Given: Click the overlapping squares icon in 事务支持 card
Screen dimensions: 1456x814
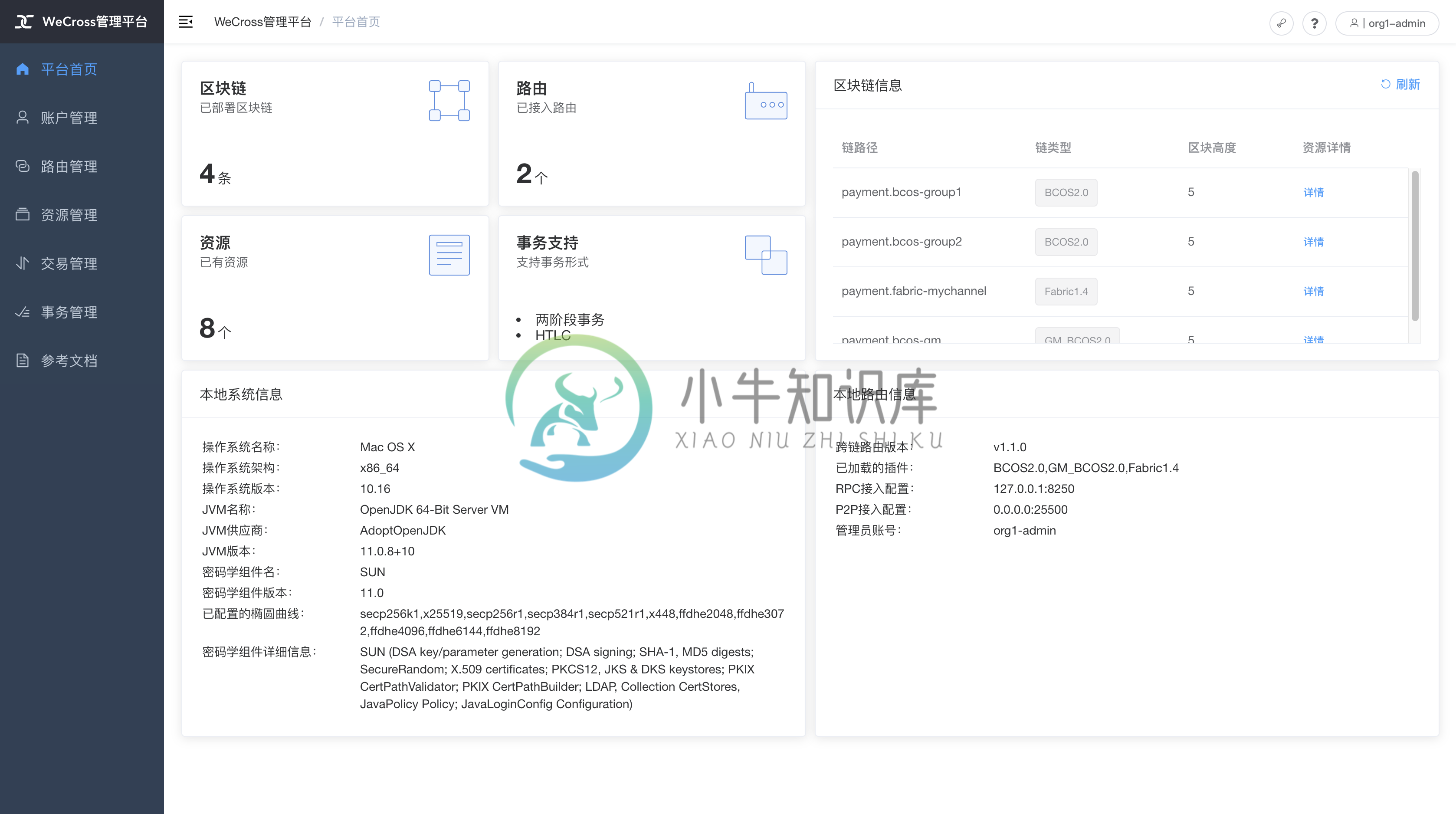Looking at the screenshot, I should pos(766,255).
